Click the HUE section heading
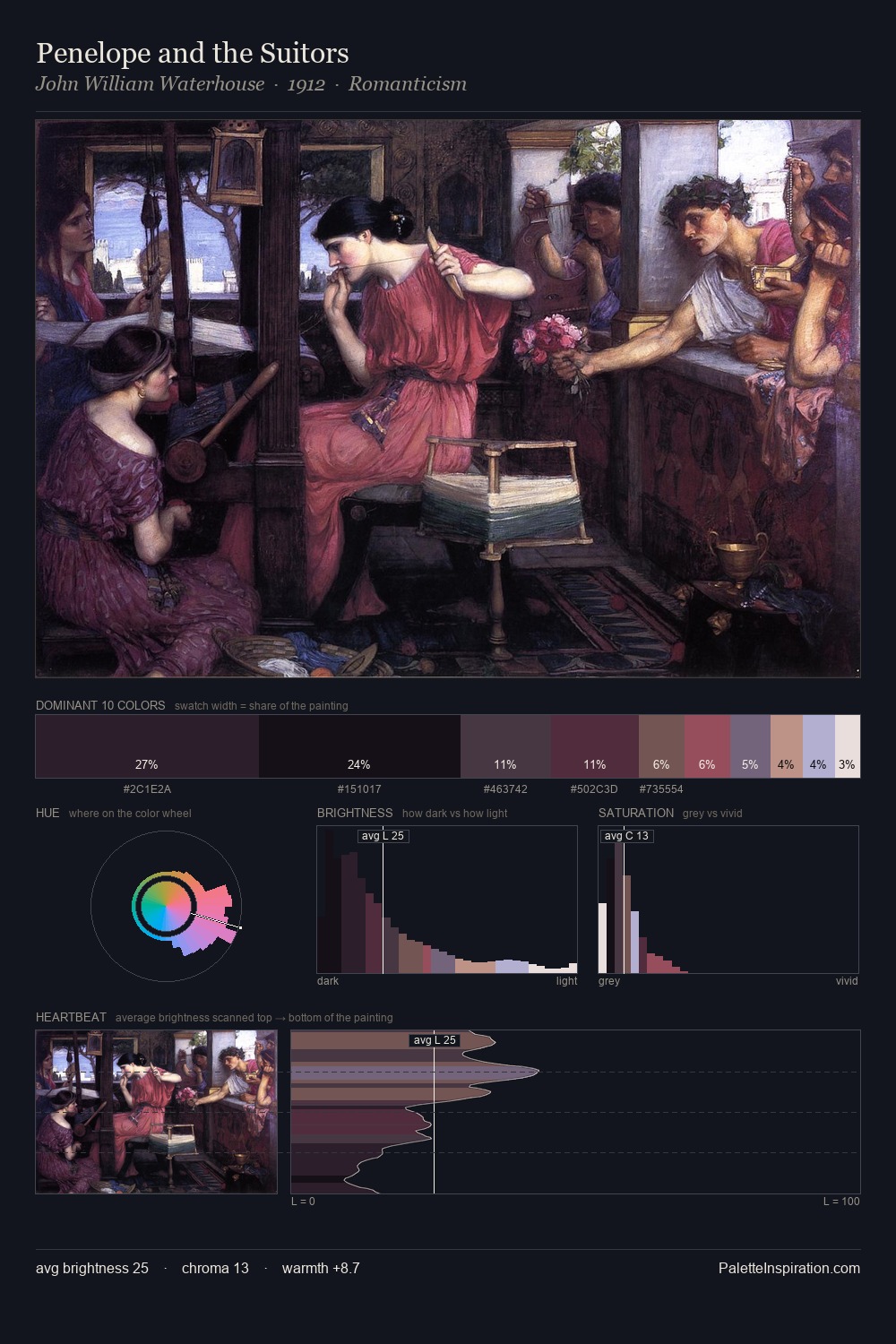This screenshot has height=1344, width=896. tap(47, 813)
